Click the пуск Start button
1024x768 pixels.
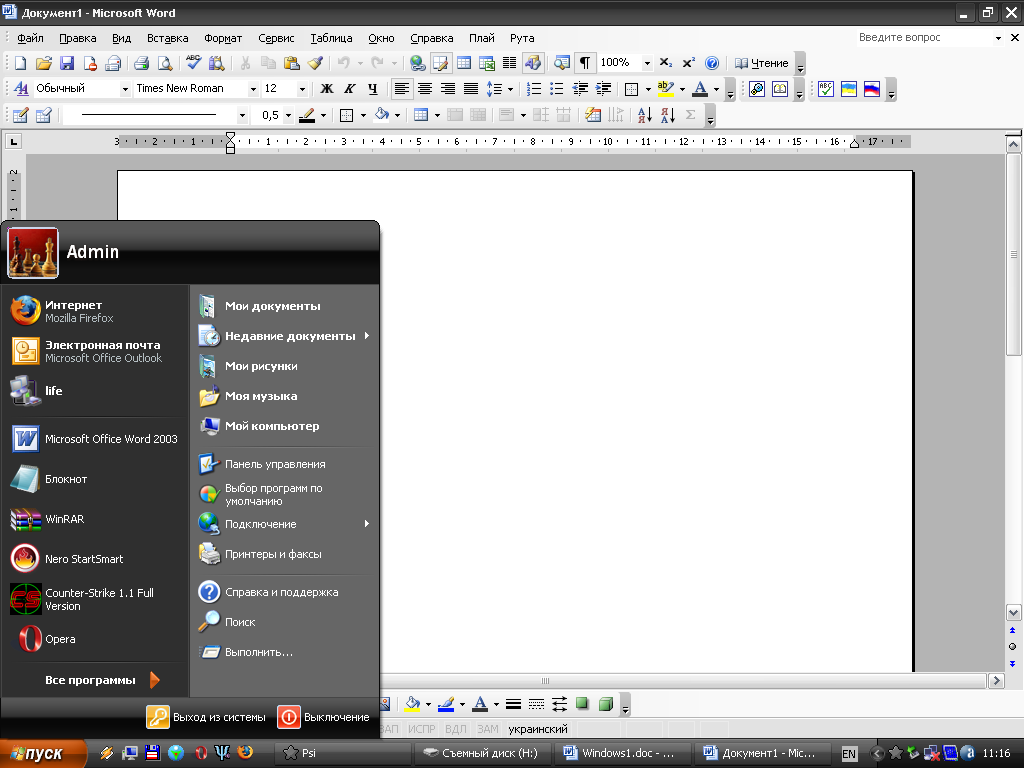coord(43,754)
